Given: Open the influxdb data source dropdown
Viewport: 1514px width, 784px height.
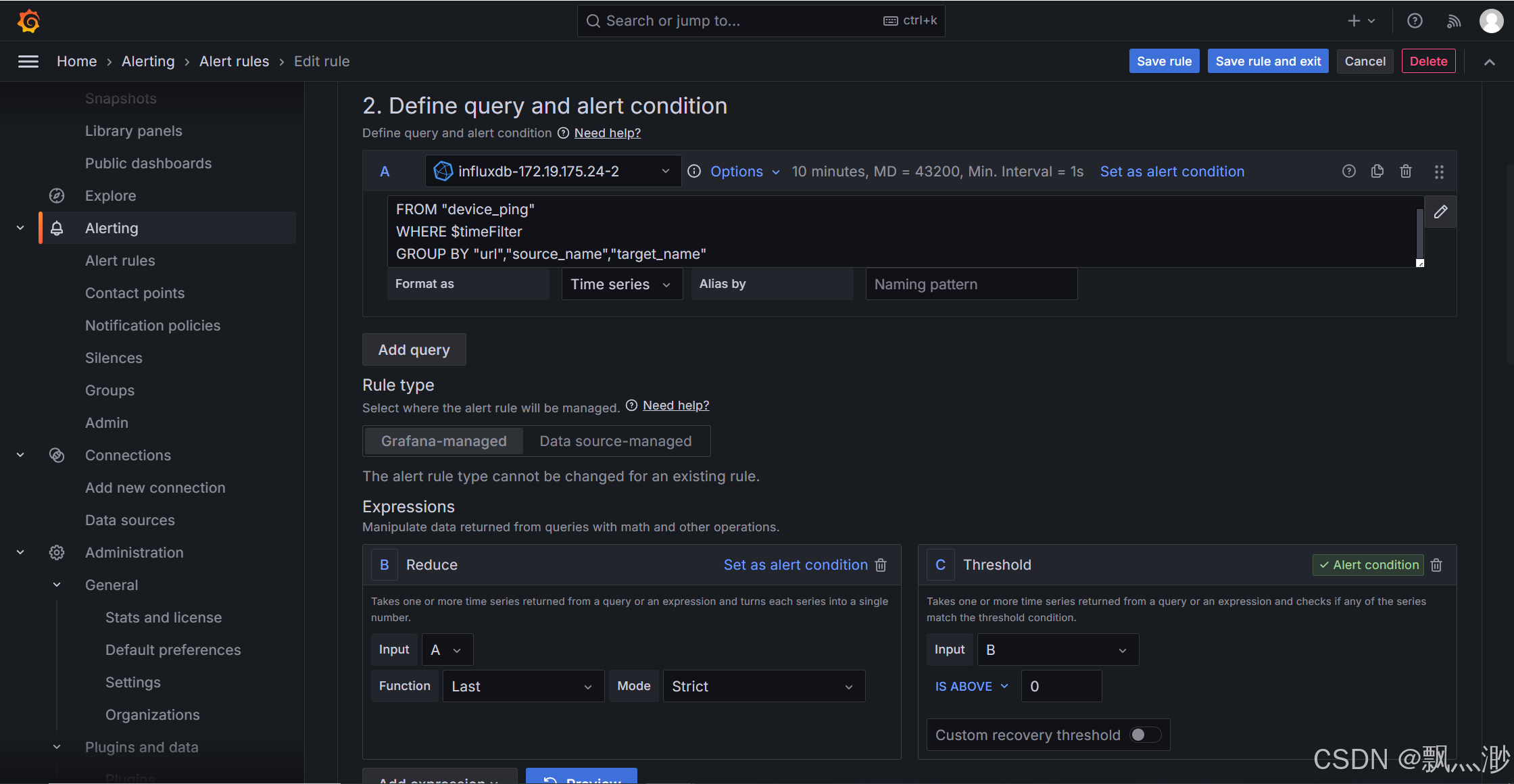Looking at the screenshot, I should click(x=553, y=172).
